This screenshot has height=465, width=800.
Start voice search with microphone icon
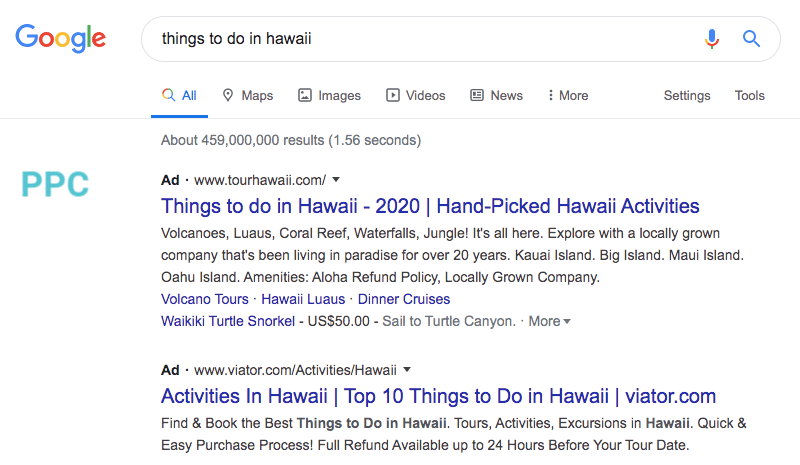[712, 39]
